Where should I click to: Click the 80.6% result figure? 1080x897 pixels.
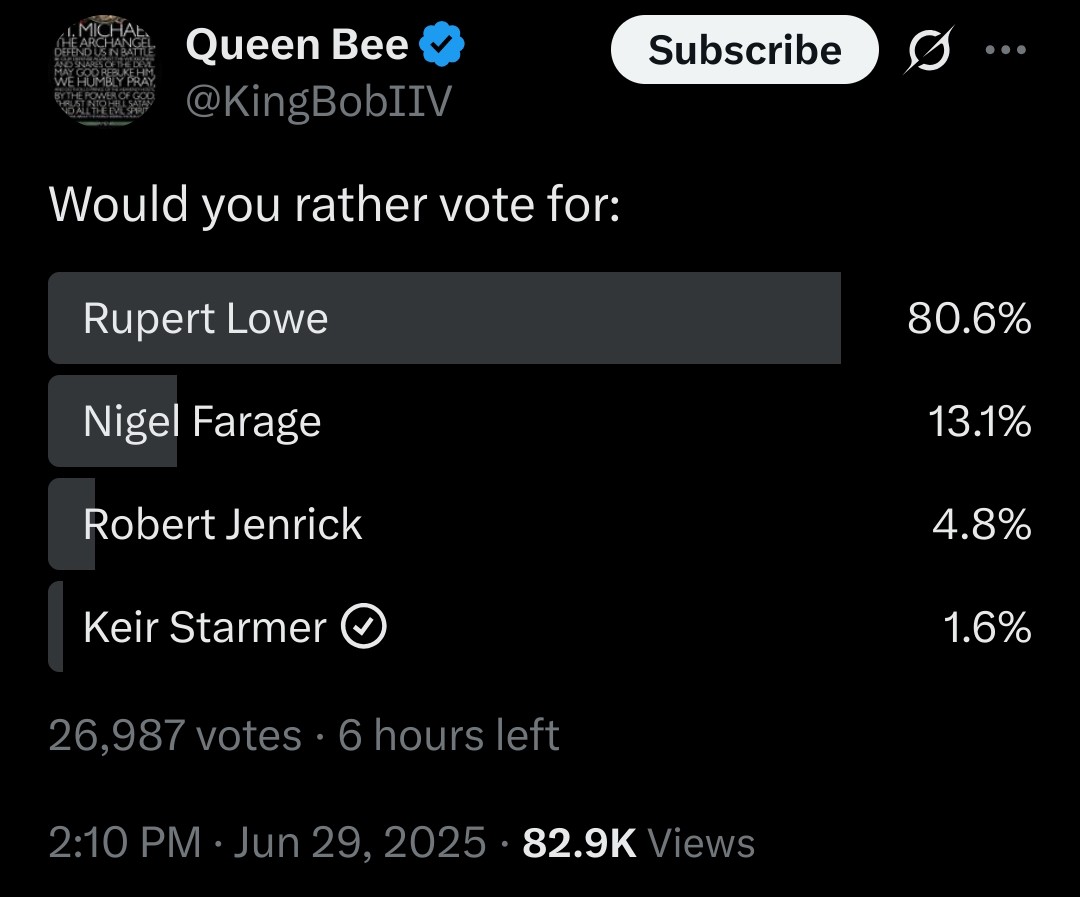click(969, 318)
